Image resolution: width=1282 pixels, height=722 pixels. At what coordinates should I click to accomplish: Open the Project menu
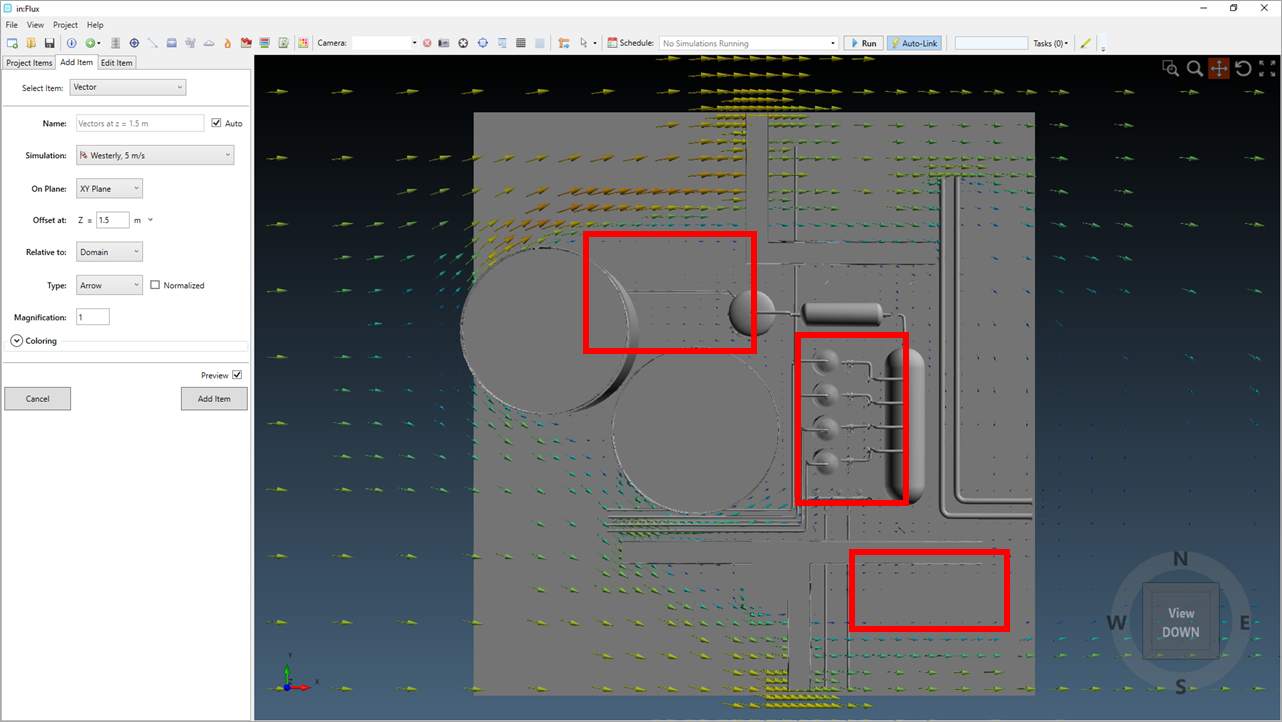[x=65, y=25]
